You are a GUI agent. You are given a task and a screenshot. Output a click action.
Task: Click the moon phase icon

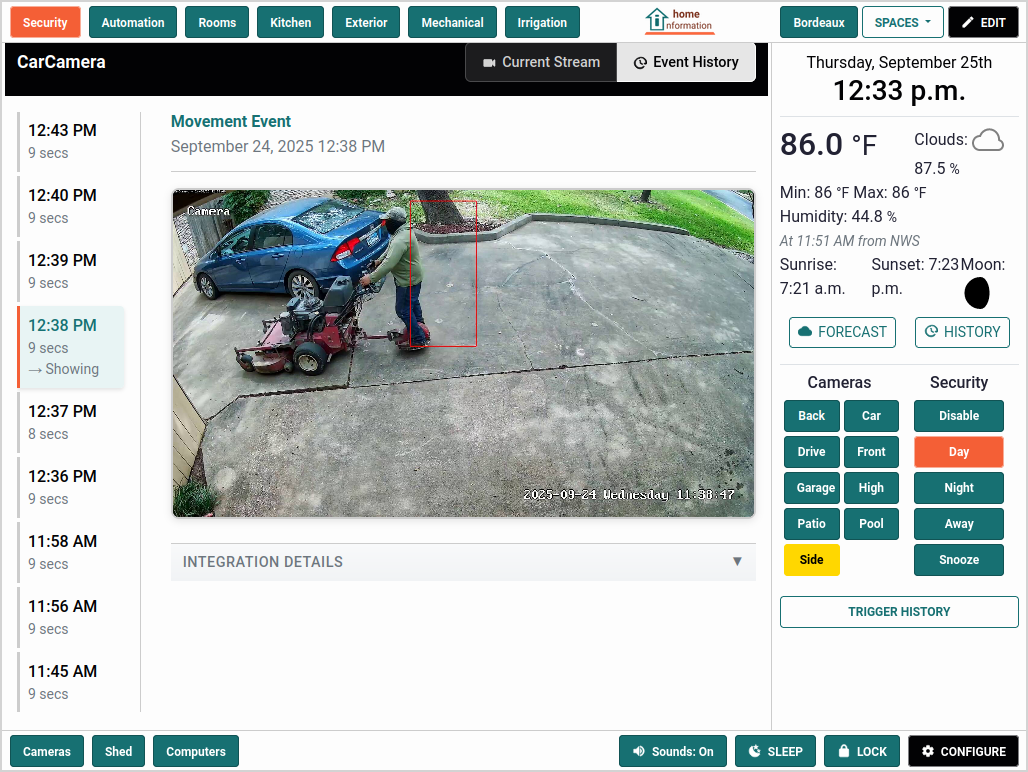tap(976, 292)
